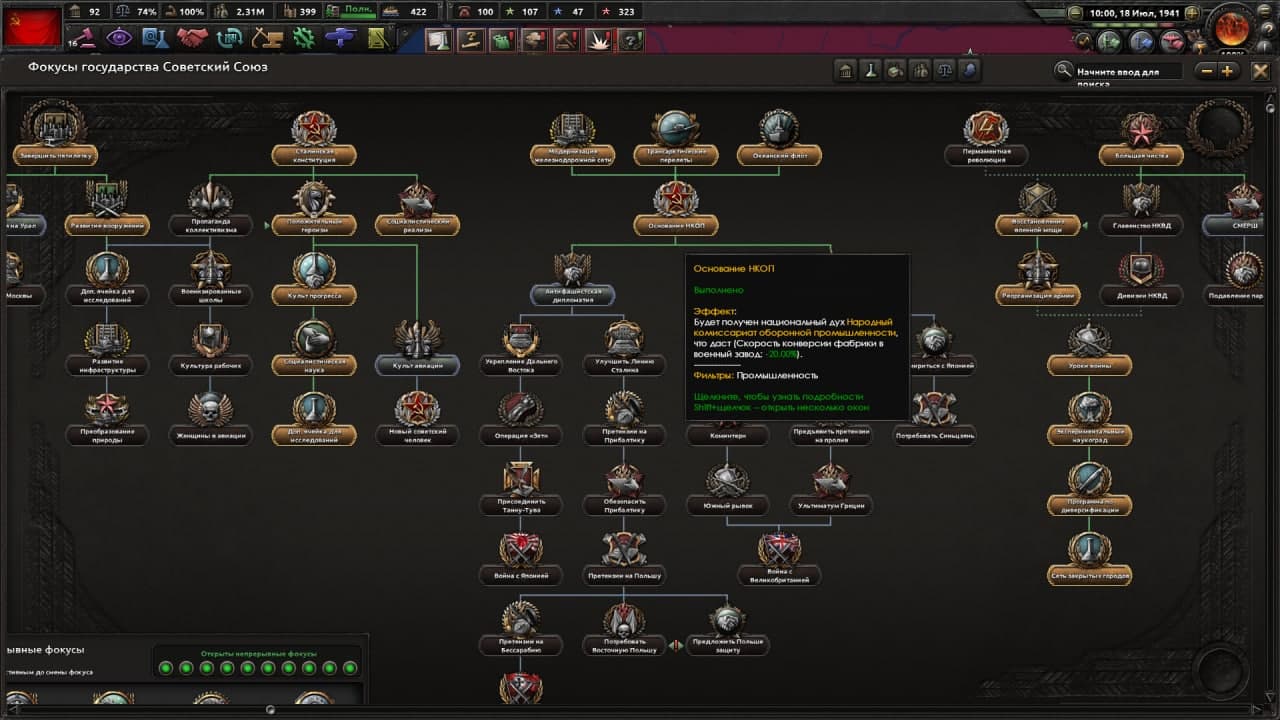Select the Новый советский человек focus
1280x720 pixels.
coord(417,418)
